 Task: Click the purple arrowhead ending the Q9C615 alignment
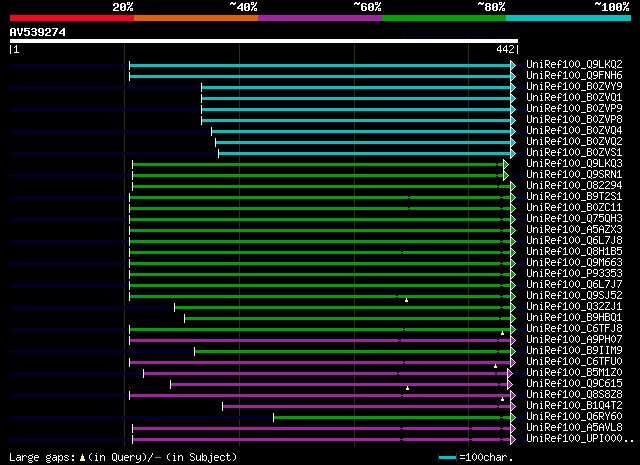(510, 385)
